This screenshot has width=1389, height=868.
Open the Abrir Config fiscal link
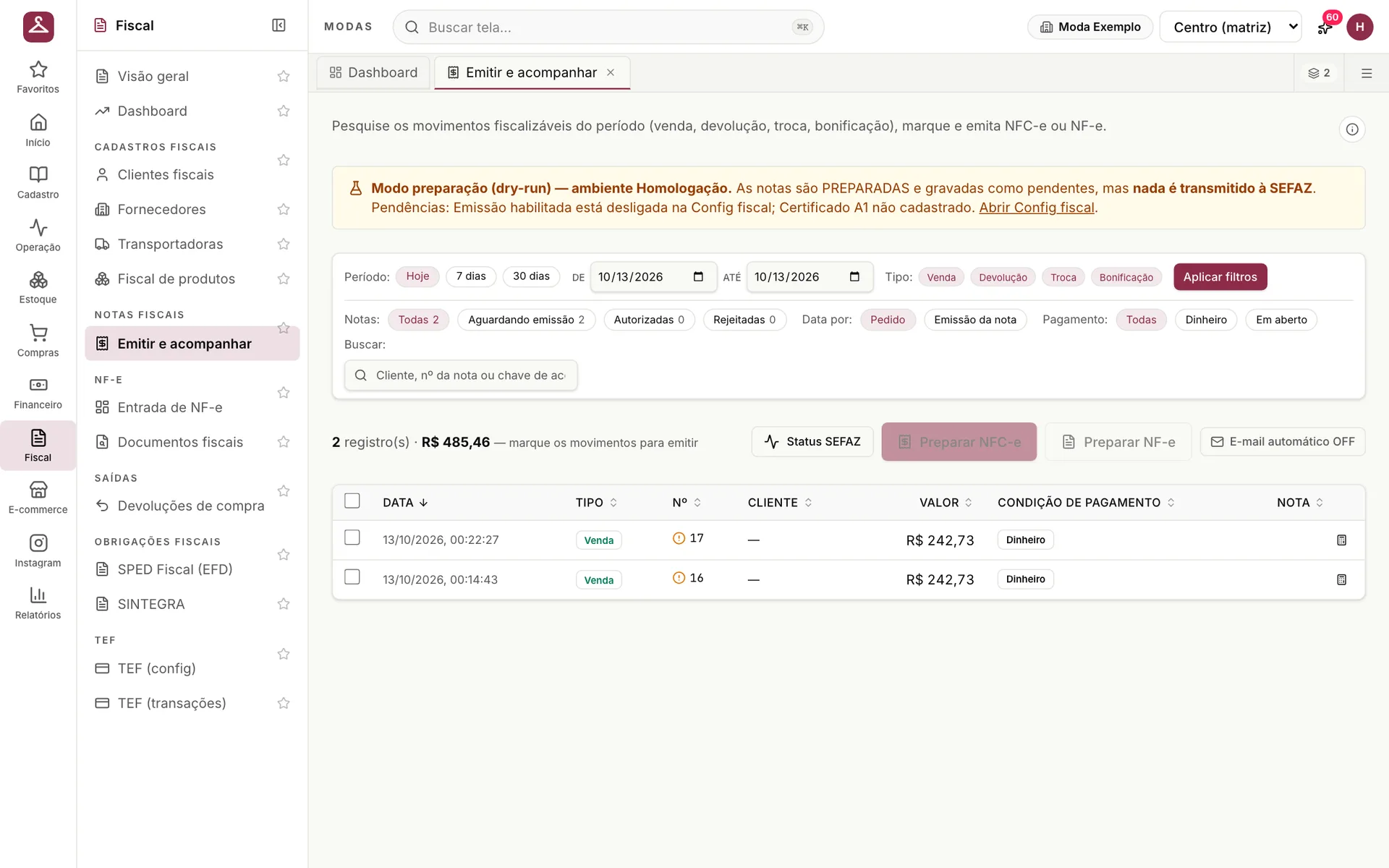[x=1036, y=208]
